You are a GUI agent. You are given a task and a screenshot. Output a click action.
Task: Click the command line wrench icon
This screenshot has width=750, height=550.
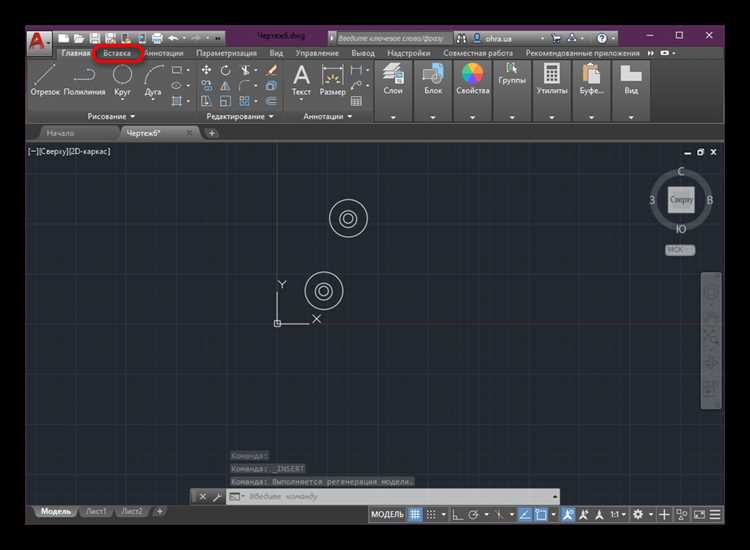(217, 496)
